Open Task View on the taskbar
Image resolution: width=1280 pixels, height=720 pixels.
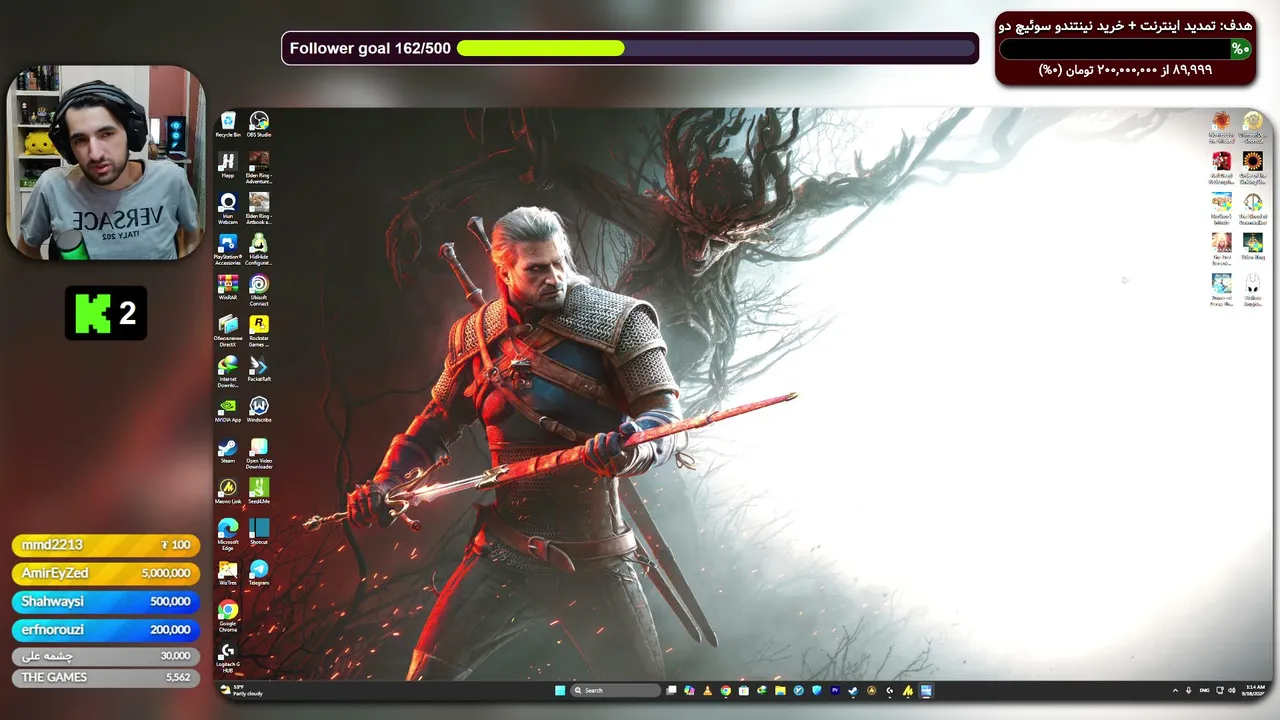[x=673, y=690]
